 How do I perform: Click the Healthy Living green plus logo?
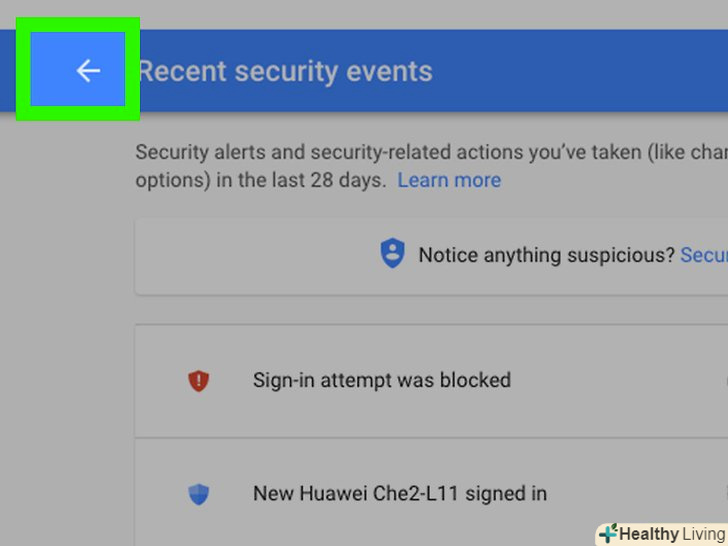pyautogui.click(x=607, y=533)
